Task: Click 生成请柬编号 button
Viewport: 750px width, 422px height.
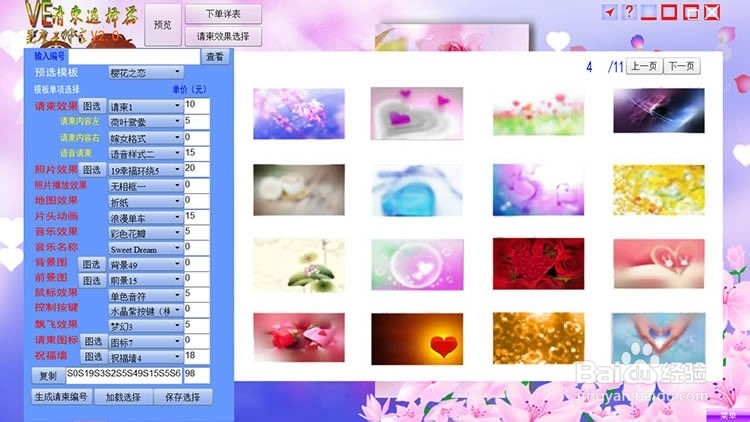Action: click(62, 397)
